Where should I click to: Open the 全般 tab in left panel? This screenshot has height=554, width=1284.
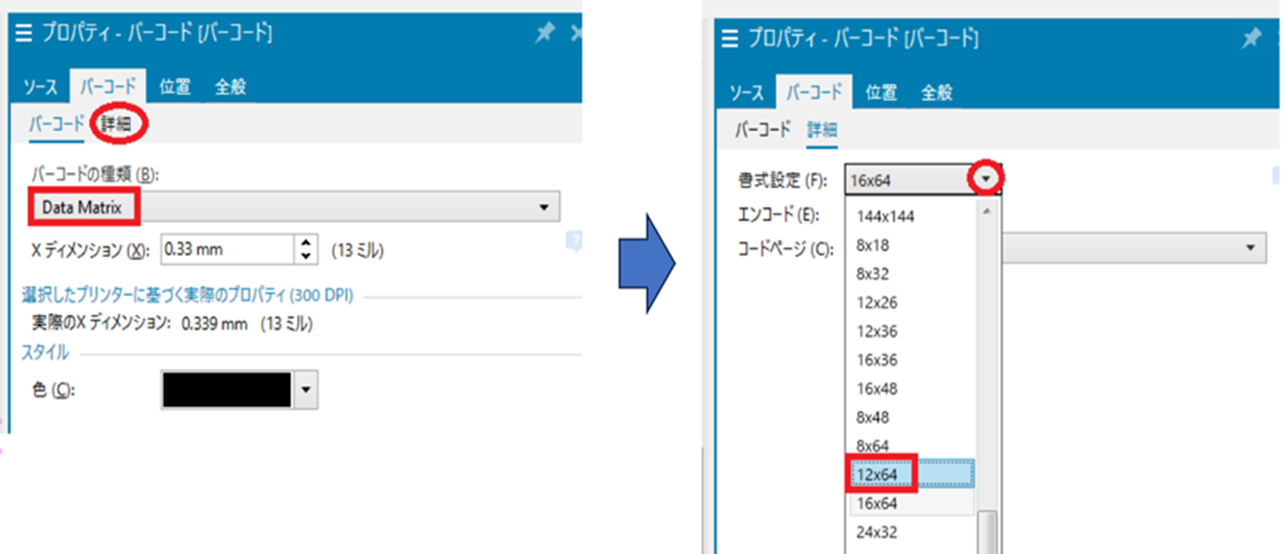point(230,87)
